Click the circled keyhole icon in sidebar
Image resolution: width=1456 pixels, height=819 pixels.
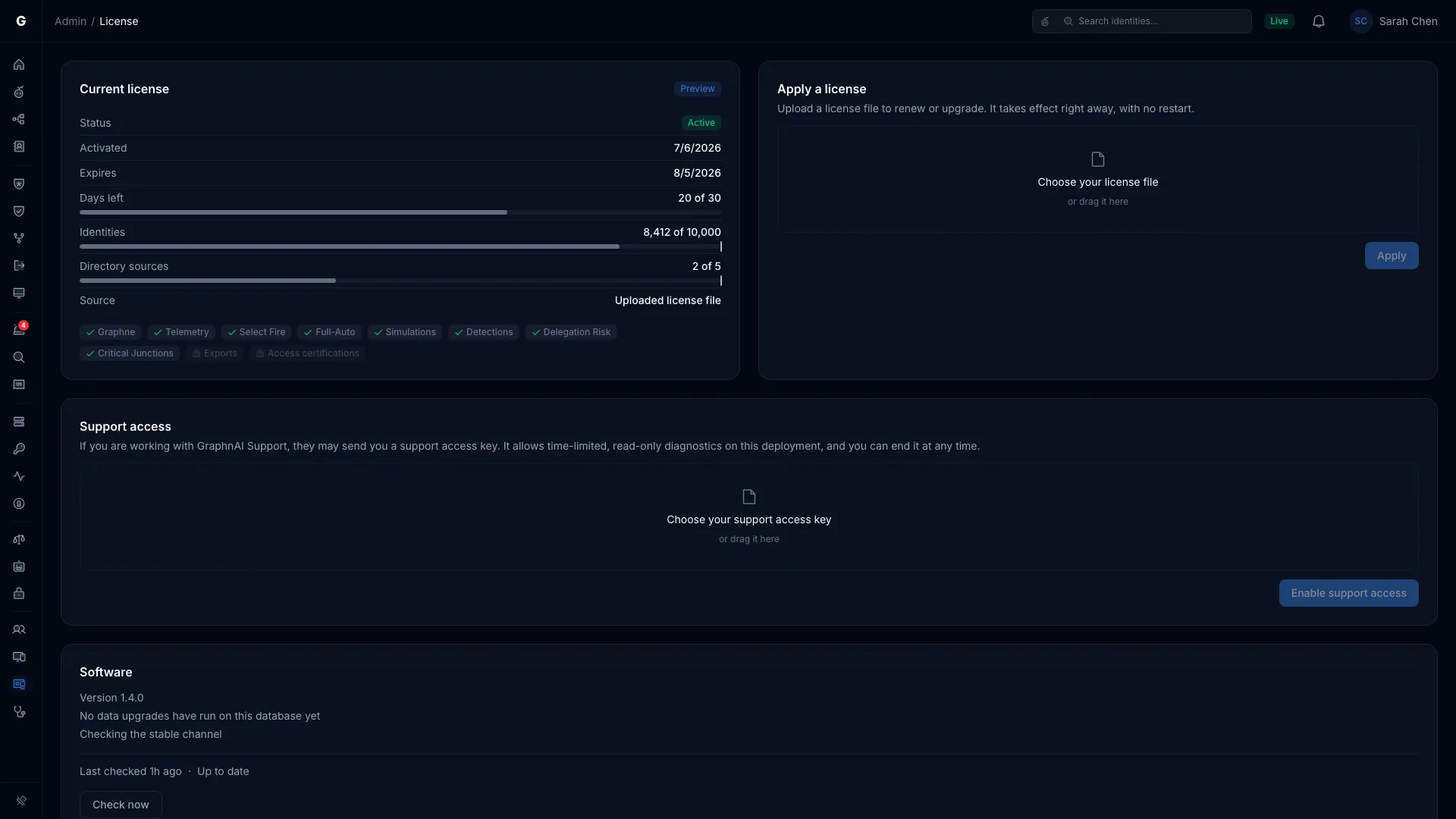[19, 504]
